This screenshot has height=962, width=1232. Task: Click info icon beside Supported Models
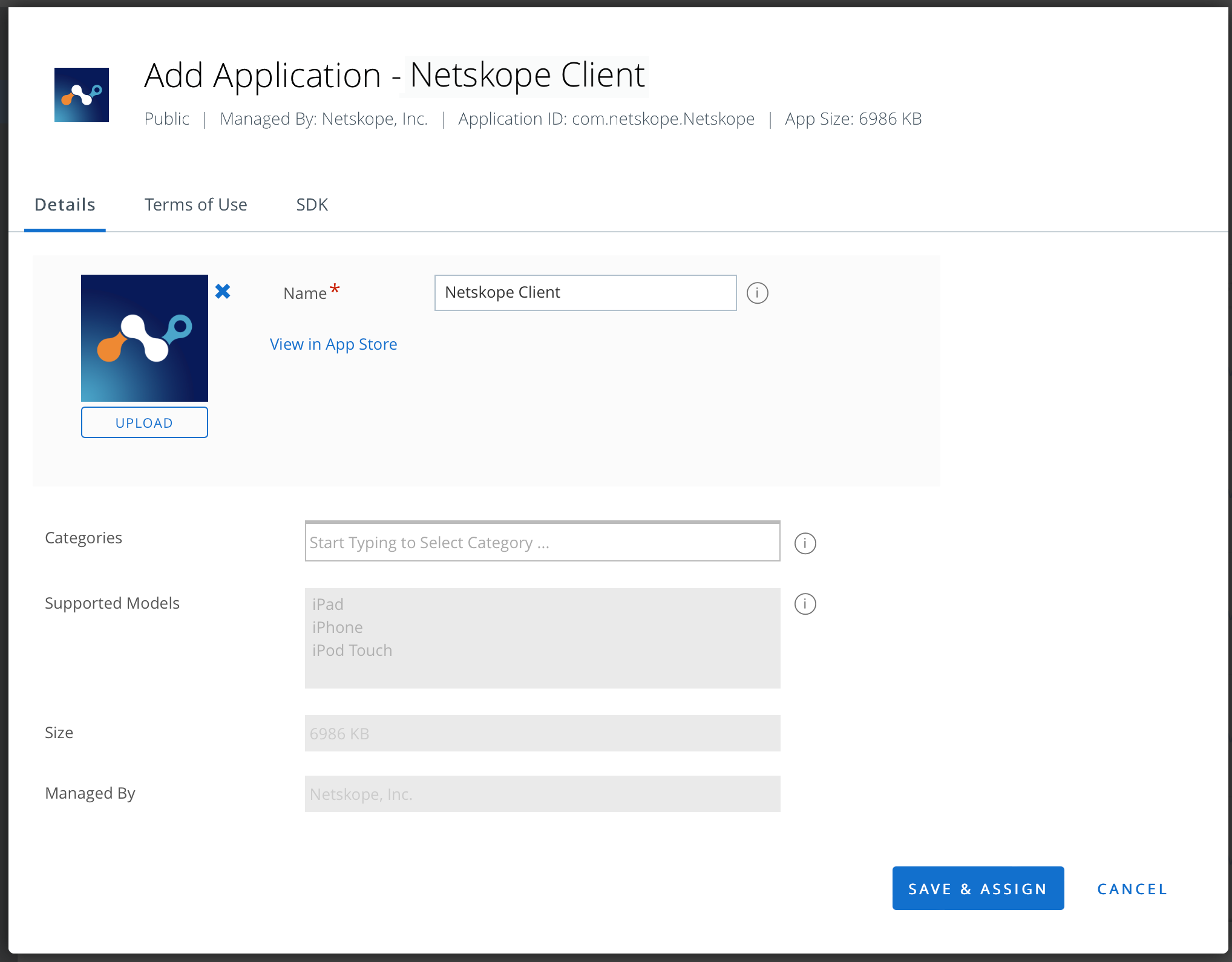pyautogui.click(x=805, y=604)
